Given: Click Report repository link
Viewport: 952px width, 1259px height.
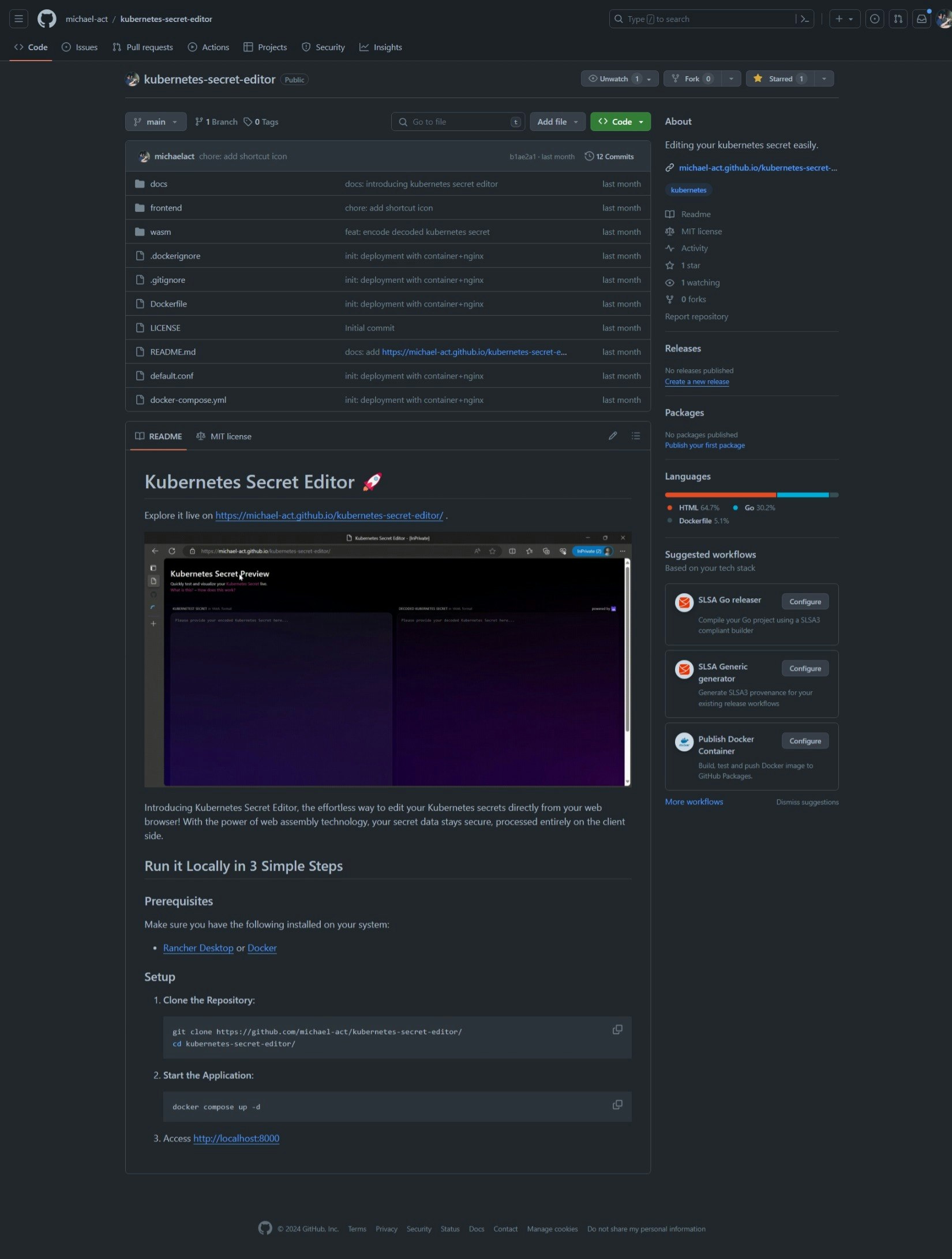Looking at the screenshot, I should coord(696,317).
